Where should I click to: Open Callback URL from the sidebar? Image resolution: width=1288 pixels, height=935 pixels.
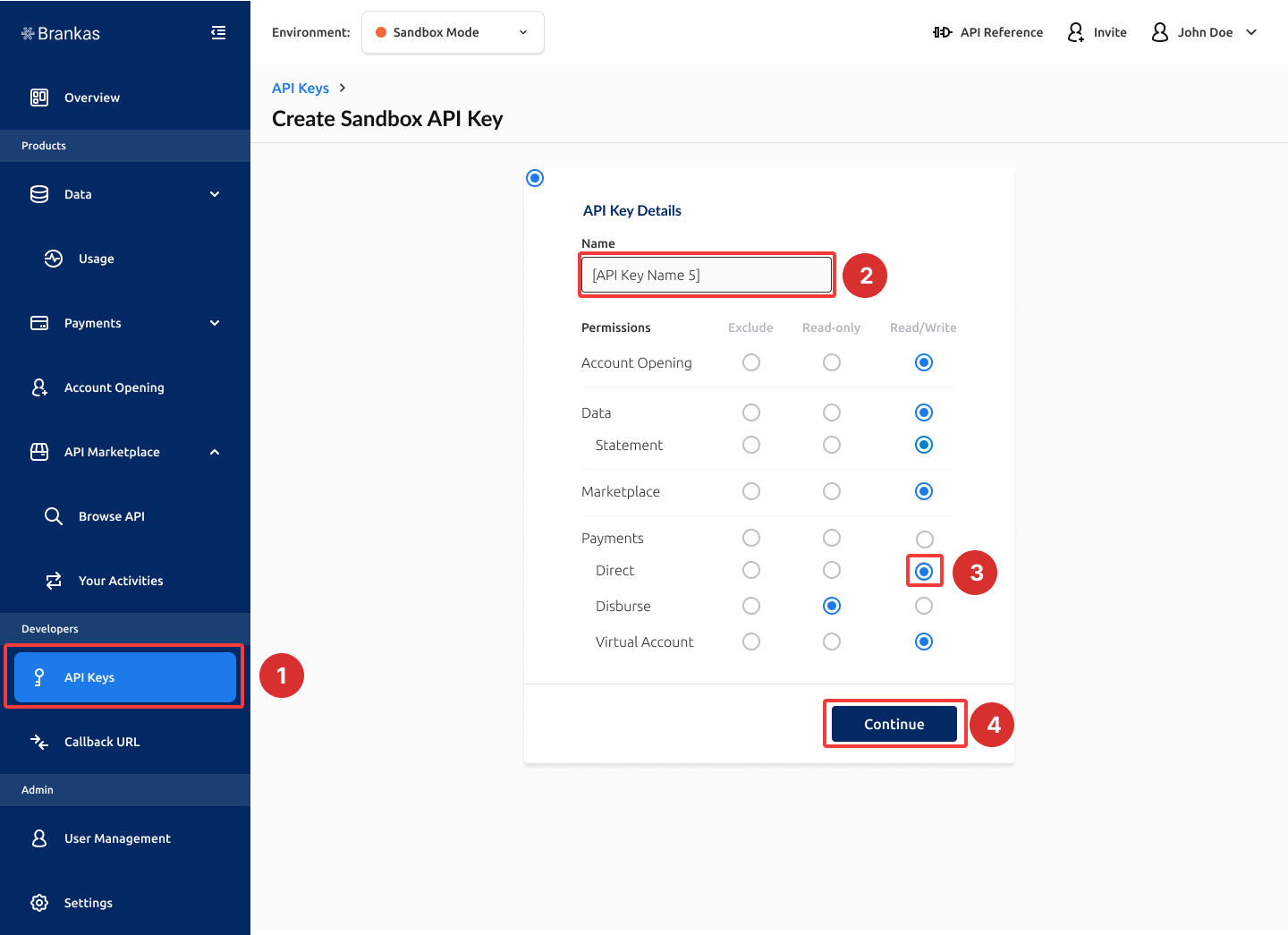click(x=101, y=742)
